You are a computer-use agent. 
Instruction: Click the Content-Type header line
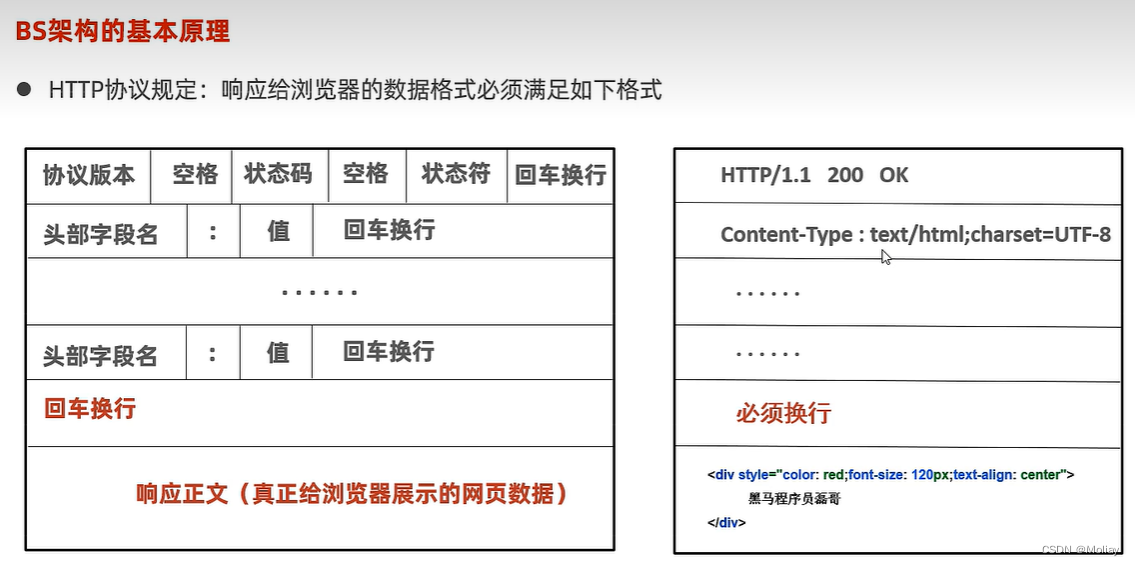pyautogui.click(x=916, y=235)
